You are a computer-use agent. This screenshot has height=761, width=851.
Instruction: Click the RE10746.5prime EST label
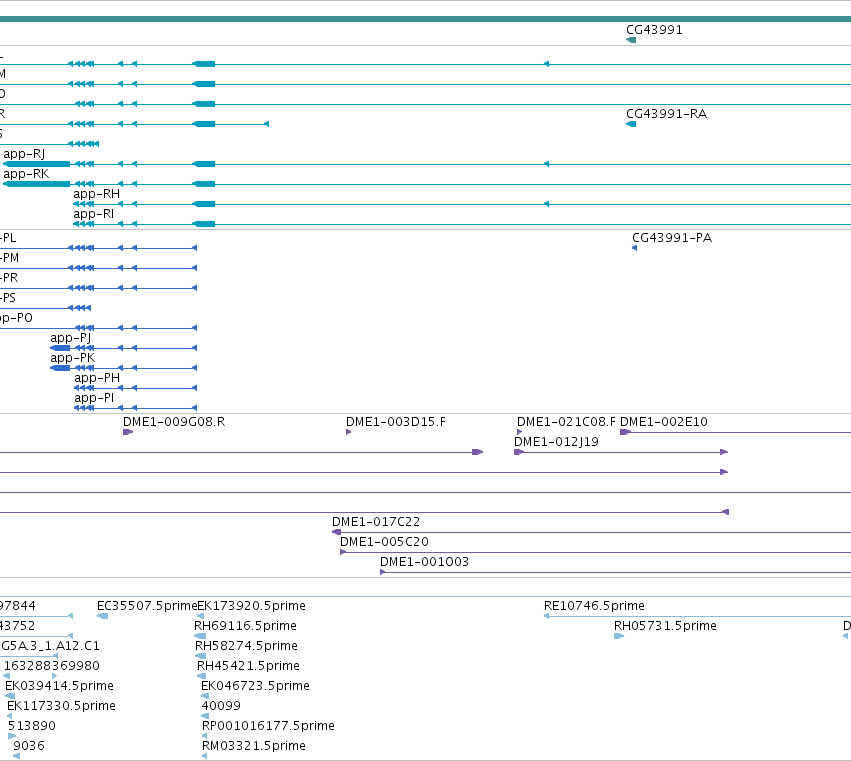(x=594, y=606)
